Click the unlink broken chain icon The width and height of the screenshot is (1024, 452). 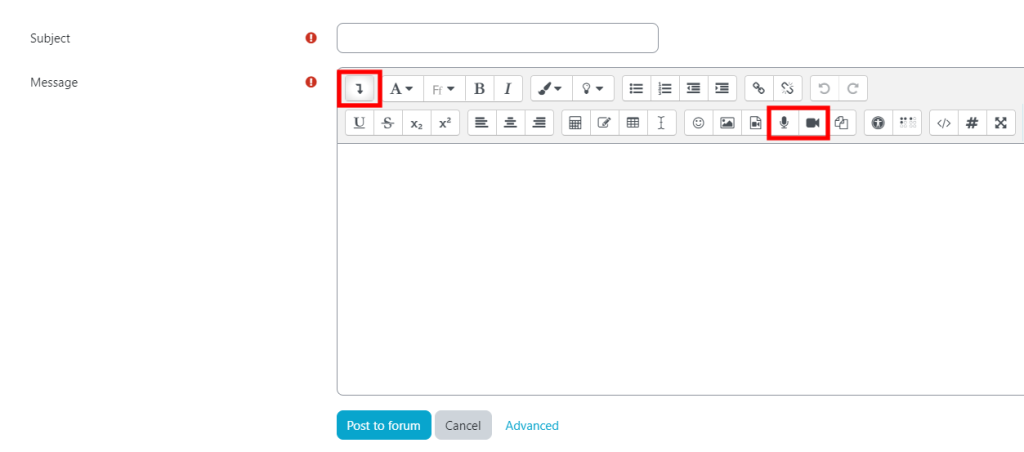(x=788, y=89)
